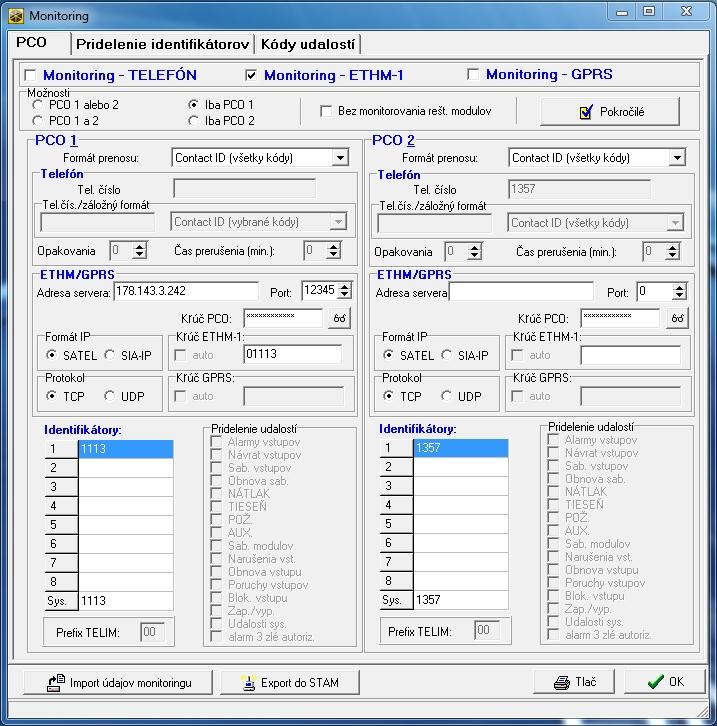717x726 pixels.
Task: Select UDP protocol for PCO 2
Action: [447, 396]
